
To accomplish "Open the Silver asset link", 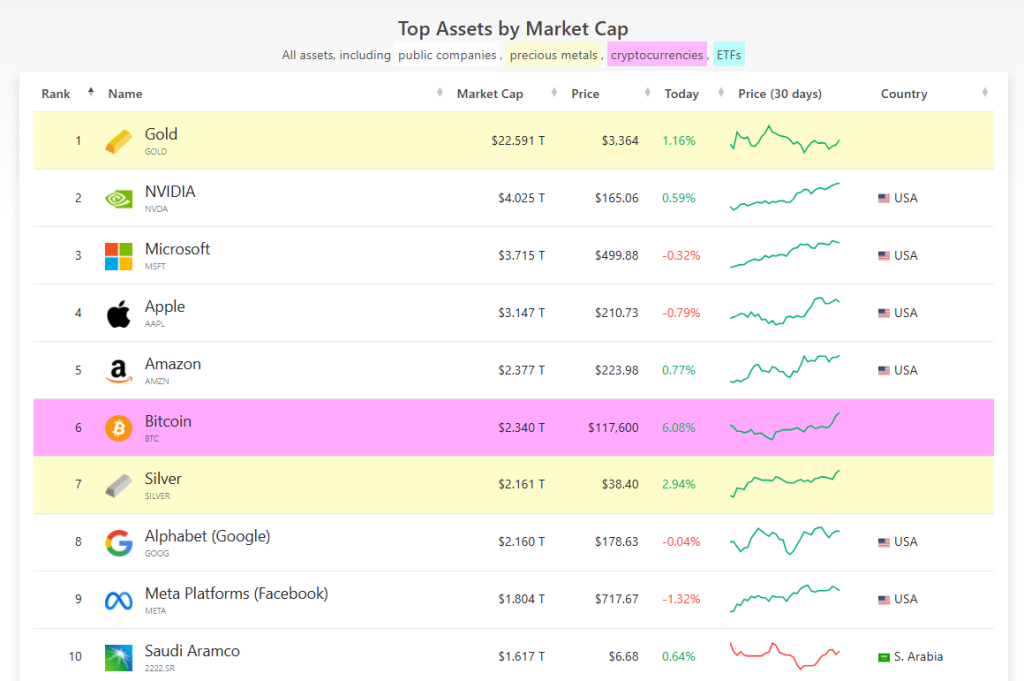I will 163,479.
